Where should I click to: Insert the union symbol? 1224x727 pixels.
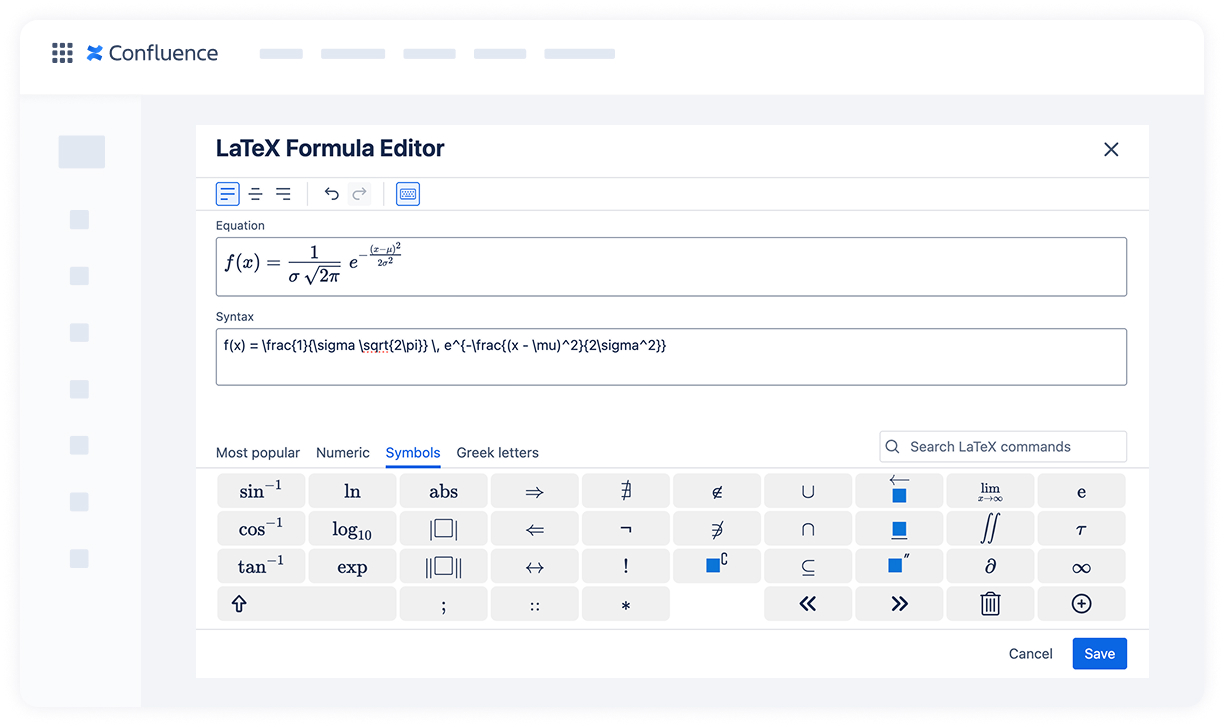pyautogui.click(x=808, y=490)
